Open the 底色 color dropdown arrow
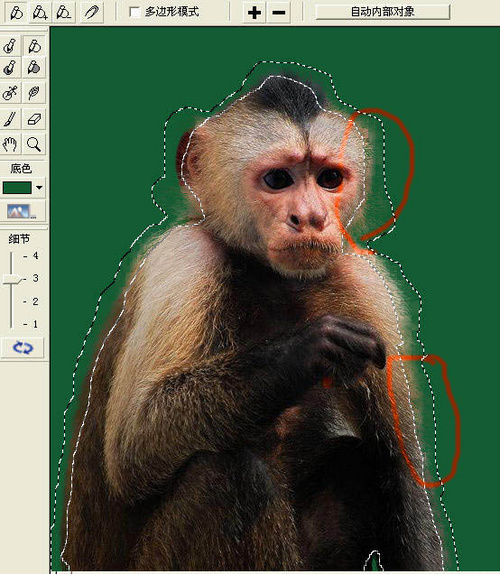Viewport: 500px width, 574px height. click(39, 188)
